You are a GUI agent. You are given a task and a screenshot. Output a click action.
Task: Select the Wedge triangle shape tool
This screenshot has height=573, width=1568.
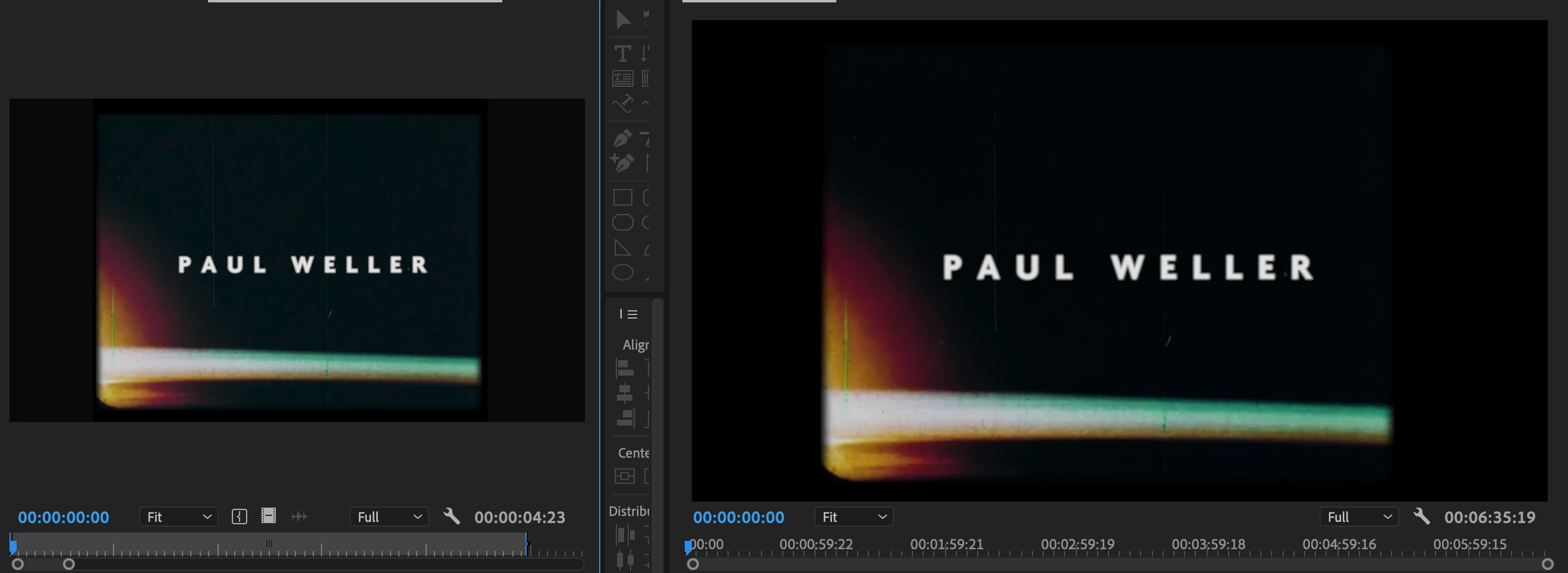(622, 248)
